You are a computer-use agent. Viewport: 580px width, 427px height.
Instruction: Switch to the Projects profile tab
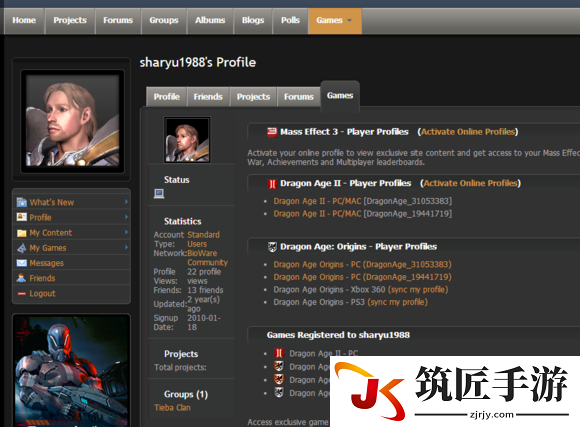tap(253, 97)
